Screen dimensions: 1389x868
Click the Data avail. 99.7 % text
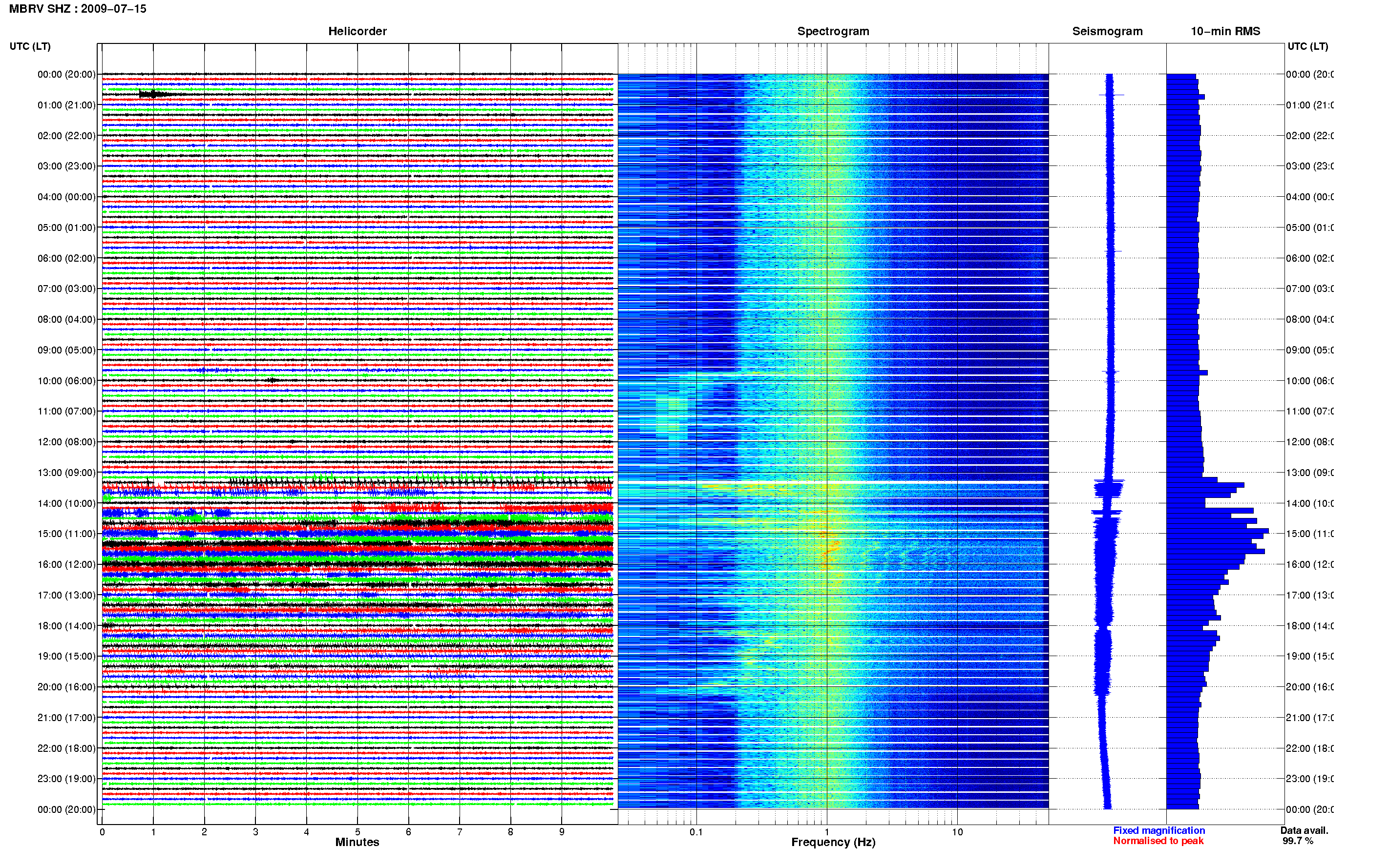(1304, 835)
